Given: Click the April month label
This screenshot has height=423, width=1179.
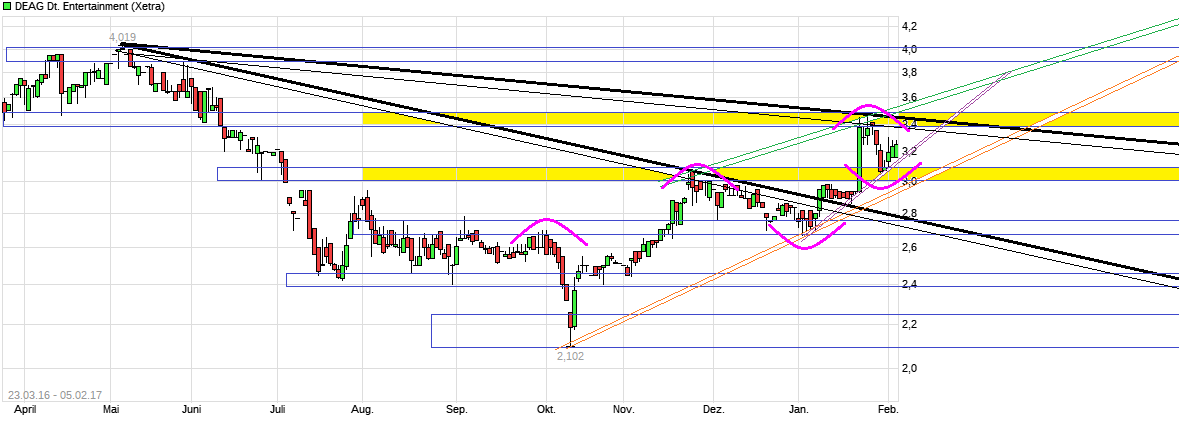Looking at the screenshot, I should click(26, 410).
